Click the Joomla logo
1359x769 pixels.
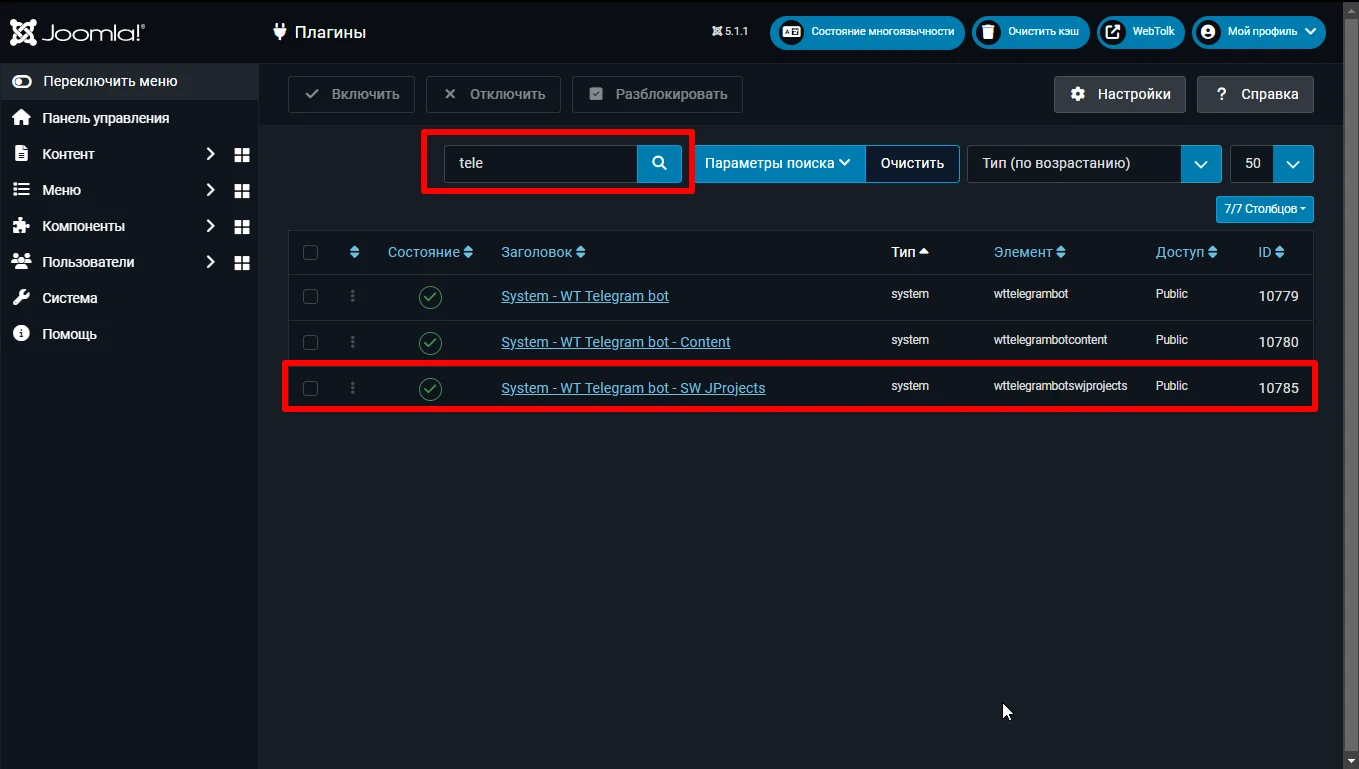77,32
